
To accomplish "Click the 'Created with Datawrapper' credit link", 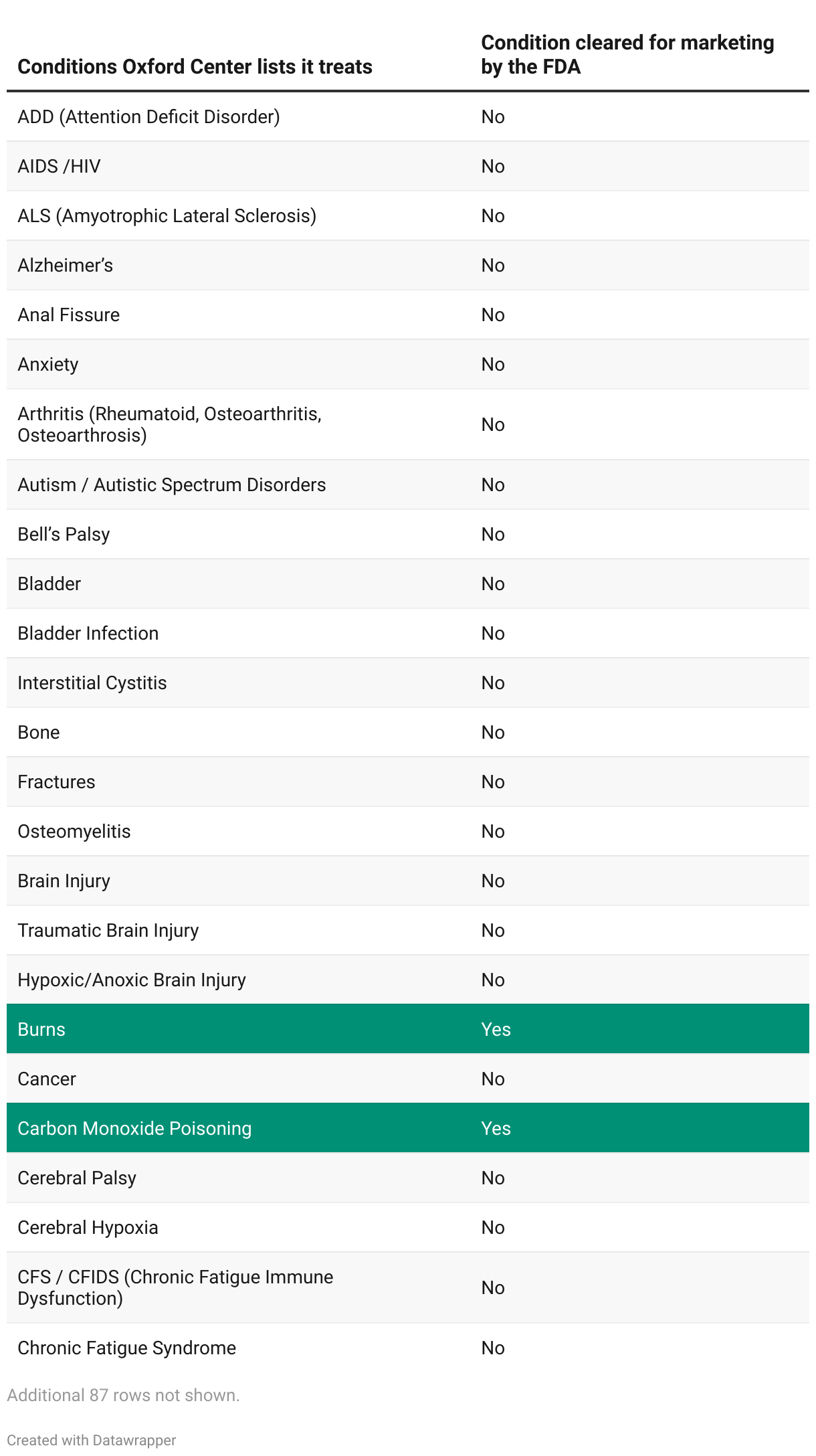I will [x=91, y=1440].
